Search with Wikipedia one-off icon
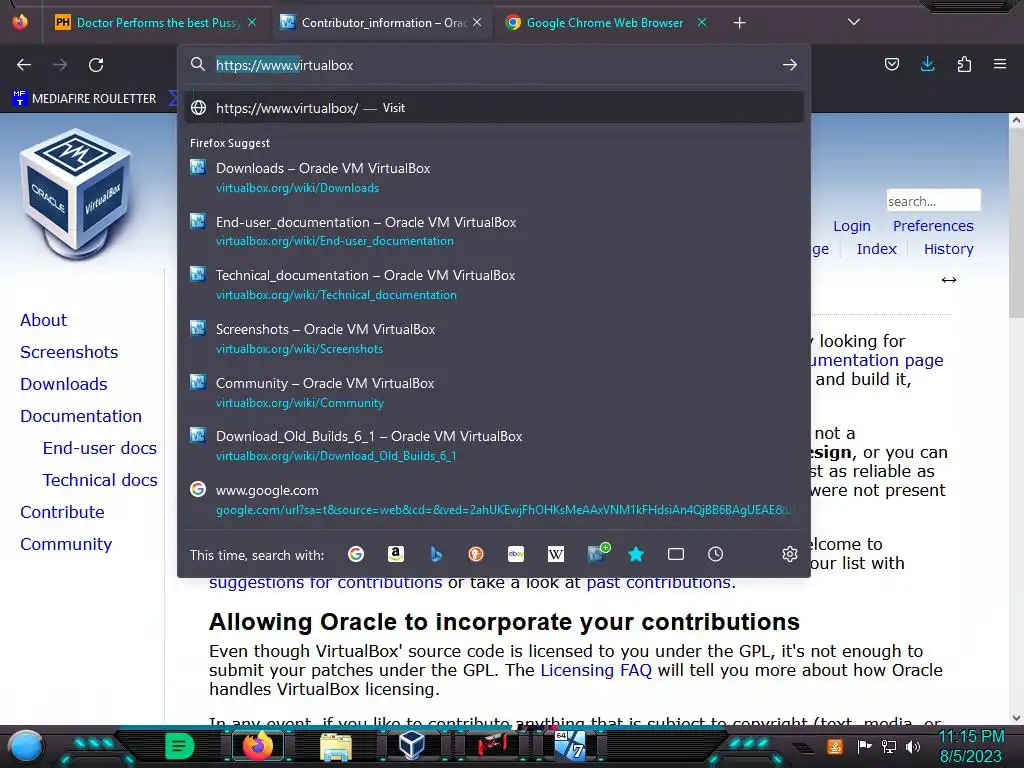1024x768 pixels. tap(556, 554)
